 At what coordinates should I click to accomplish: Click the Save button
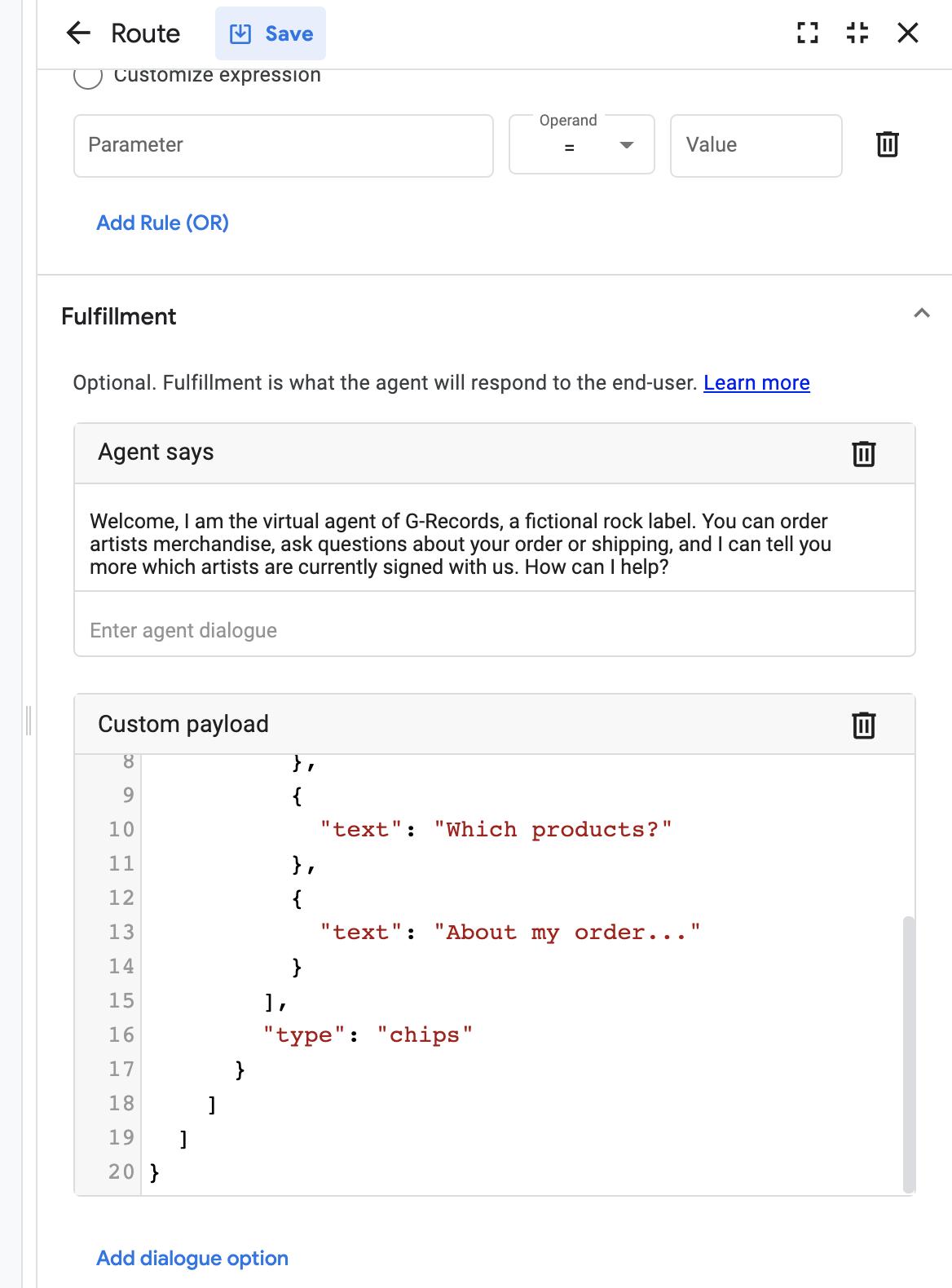coord(271,33)
